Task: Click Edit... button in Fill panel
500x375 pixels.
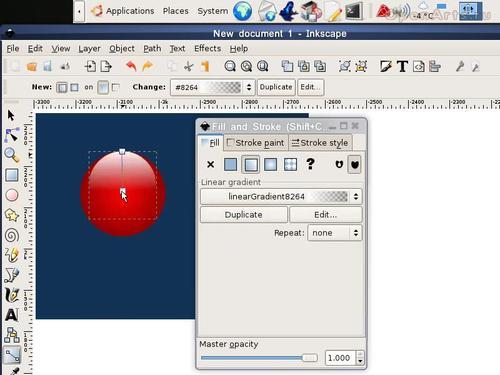Action: click(x=326, y=215)
